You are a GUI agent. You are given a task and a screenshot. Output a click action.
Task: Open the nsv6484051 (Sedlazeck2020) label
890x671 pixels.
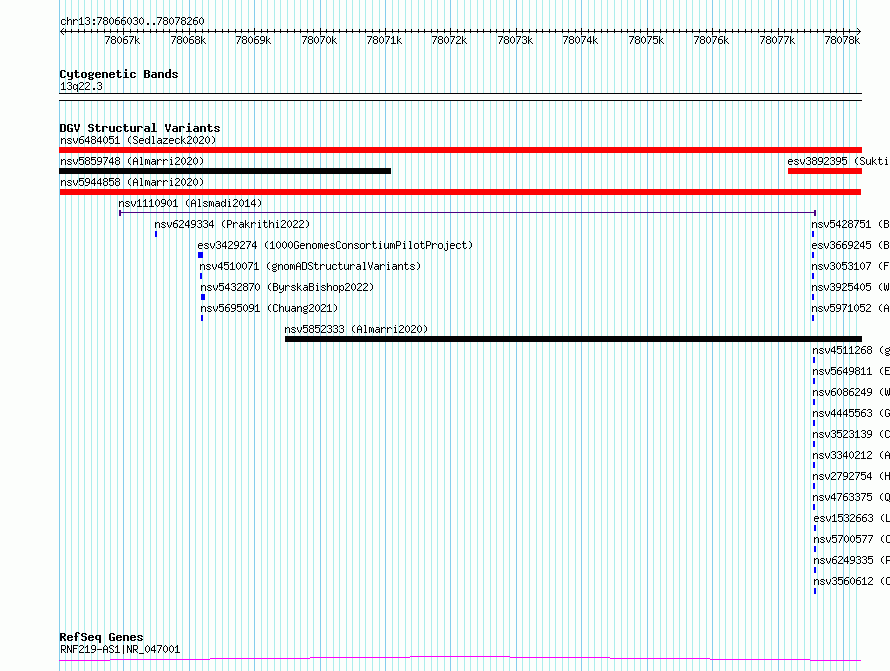138,140
